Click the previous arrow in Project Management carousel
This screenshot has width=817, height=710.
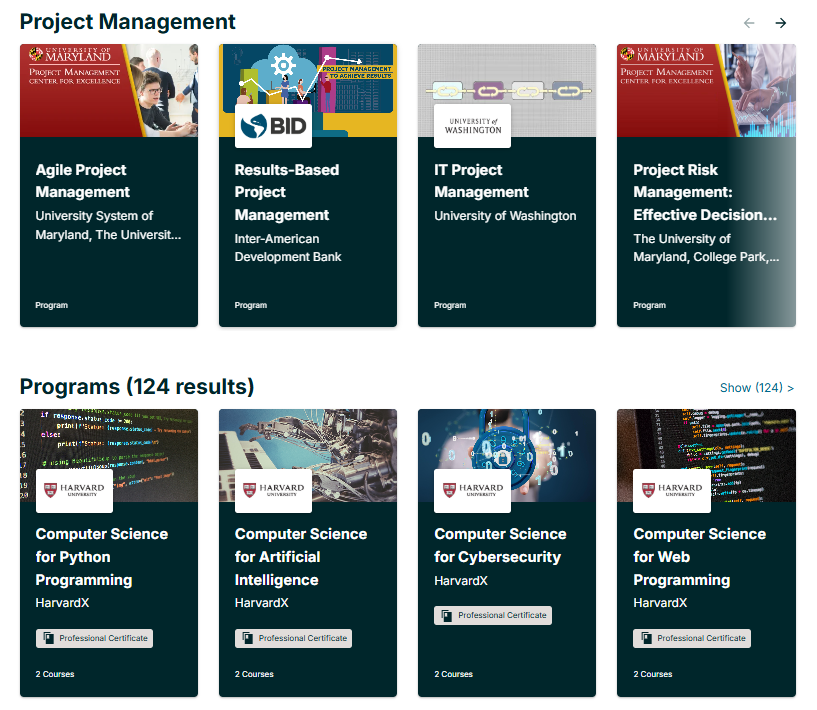point(749,23)
